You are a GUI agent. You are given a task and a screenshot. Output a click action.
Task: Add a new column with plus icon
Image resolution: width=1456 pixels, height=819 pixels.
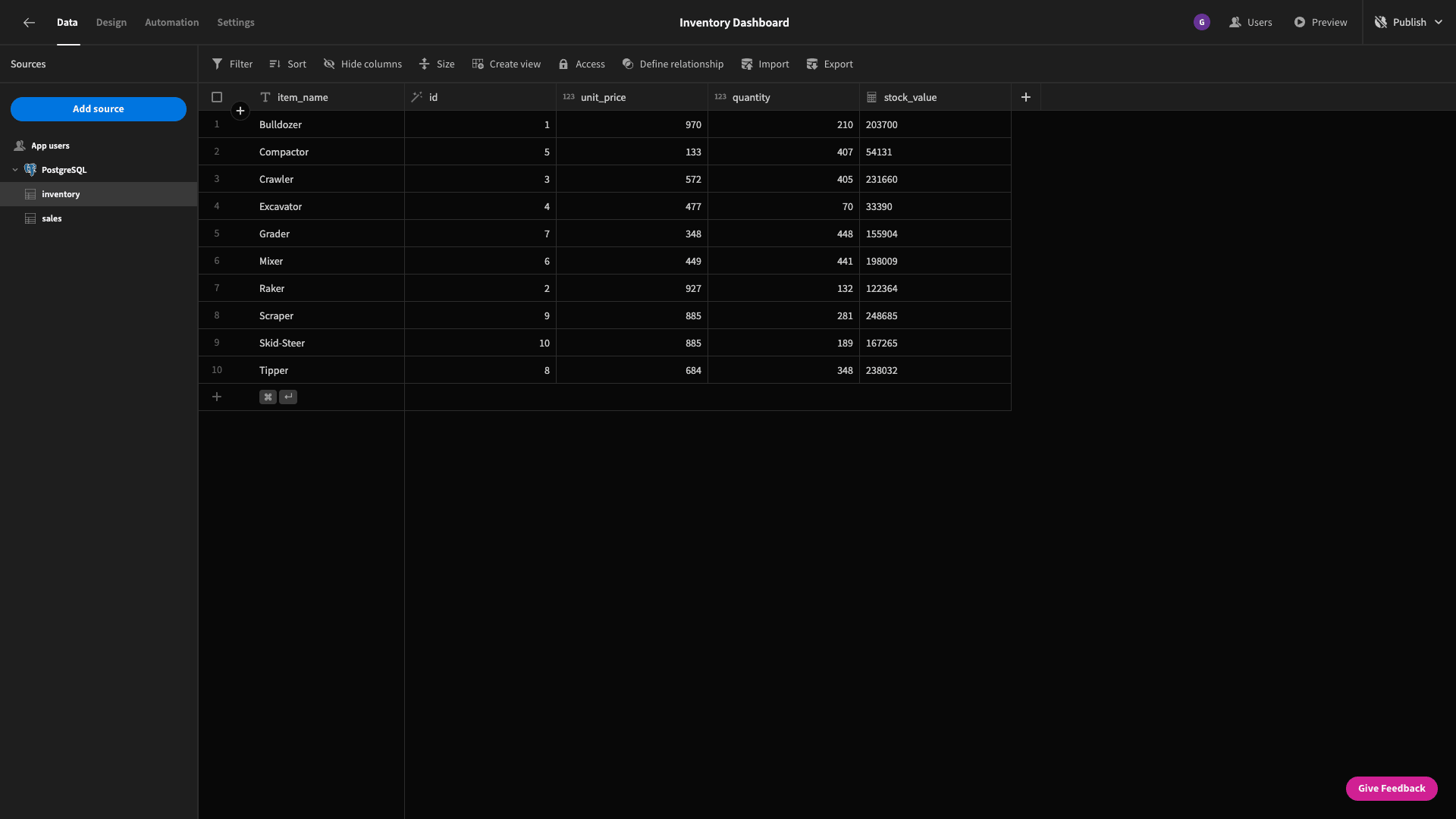pyautogui.click(x=1026, y=97)
